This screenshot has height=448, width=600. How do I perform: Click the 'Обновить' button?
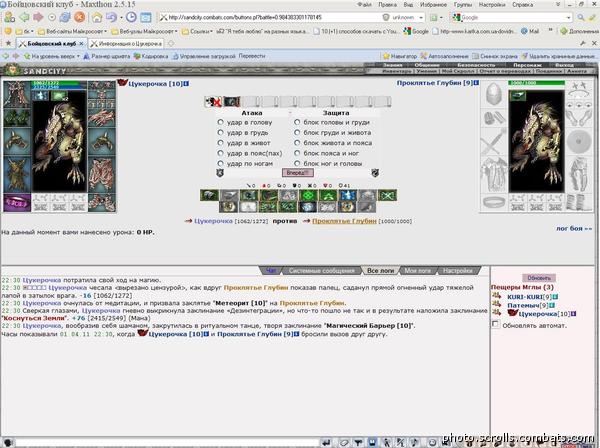[539, 278]
